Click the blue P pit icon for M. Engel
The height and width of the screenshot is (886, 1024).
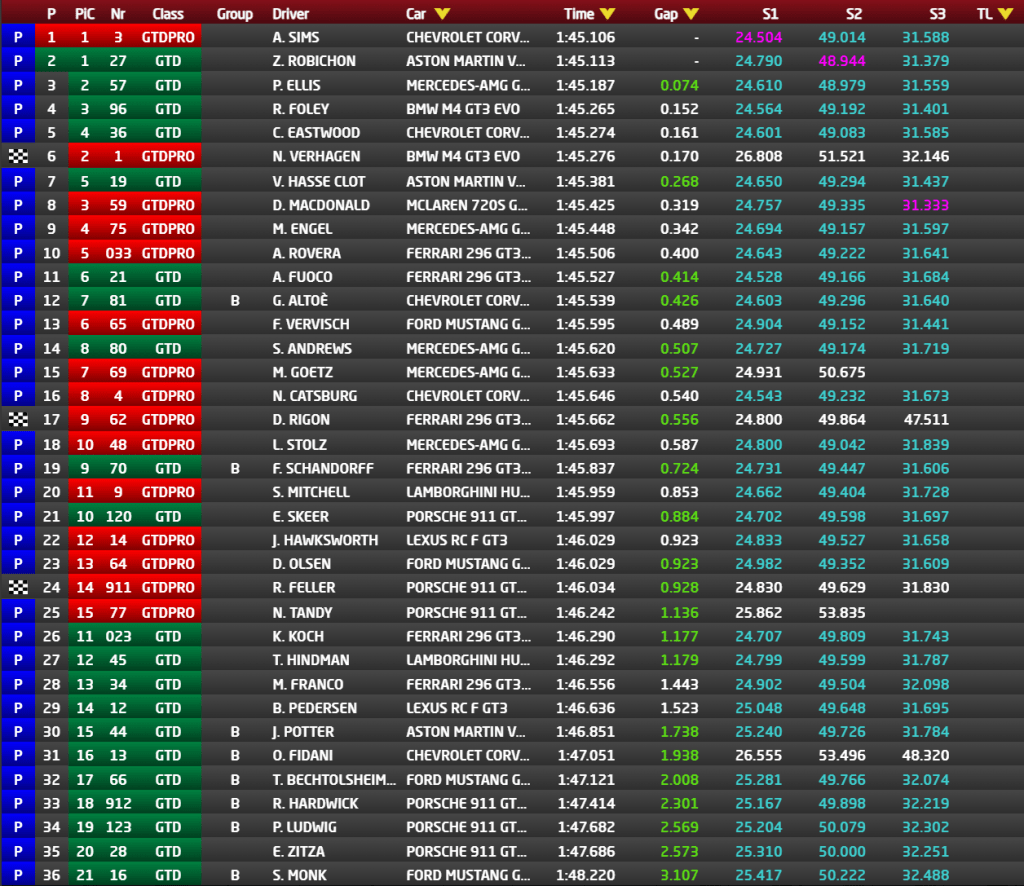(x=18, y=229)
